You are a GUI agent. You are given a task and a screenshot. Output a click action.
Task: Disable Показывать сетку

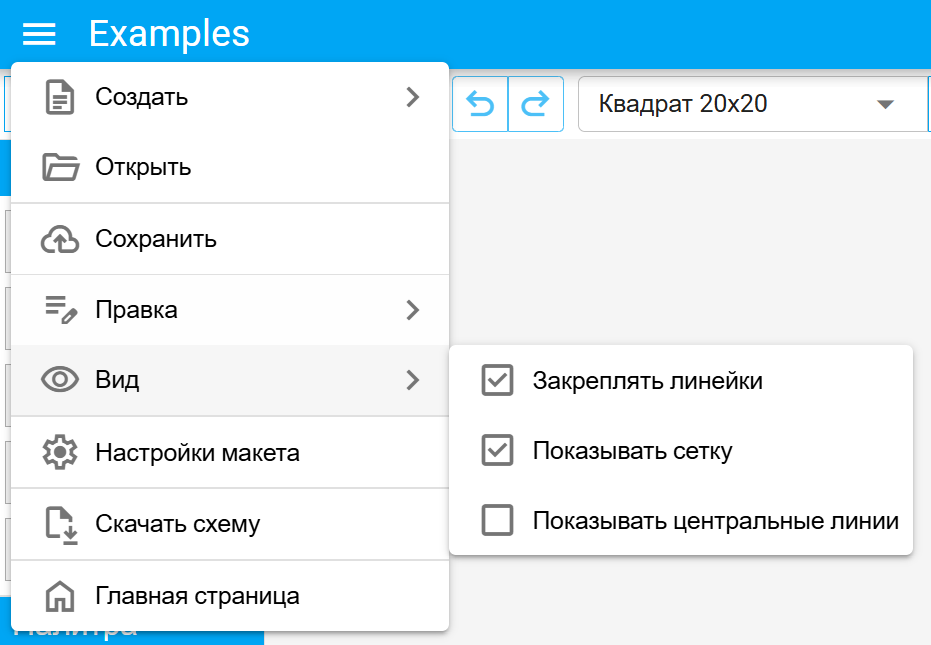tap(497, 450)
